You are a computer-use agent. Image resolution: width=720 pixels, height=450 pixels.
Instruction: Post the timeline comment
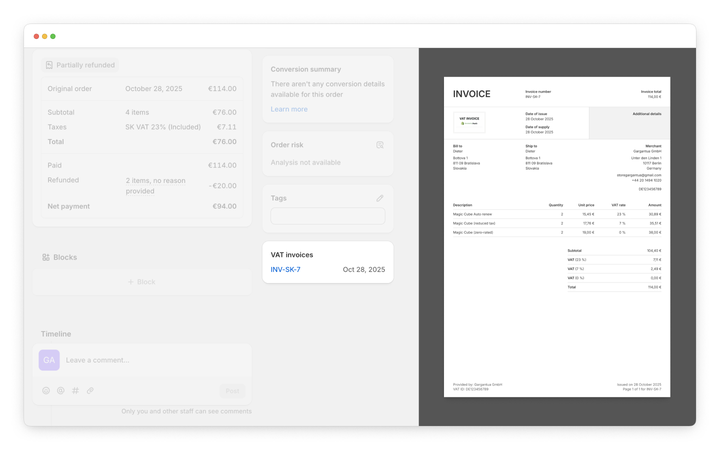tap(232, 391)
